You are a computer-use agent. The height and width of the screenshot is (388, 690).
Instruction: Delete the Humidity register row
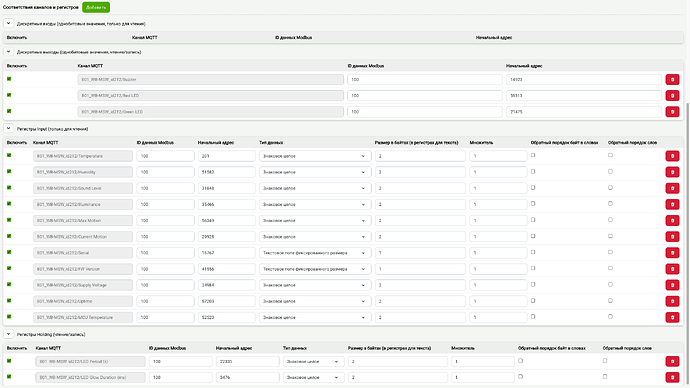672,172
